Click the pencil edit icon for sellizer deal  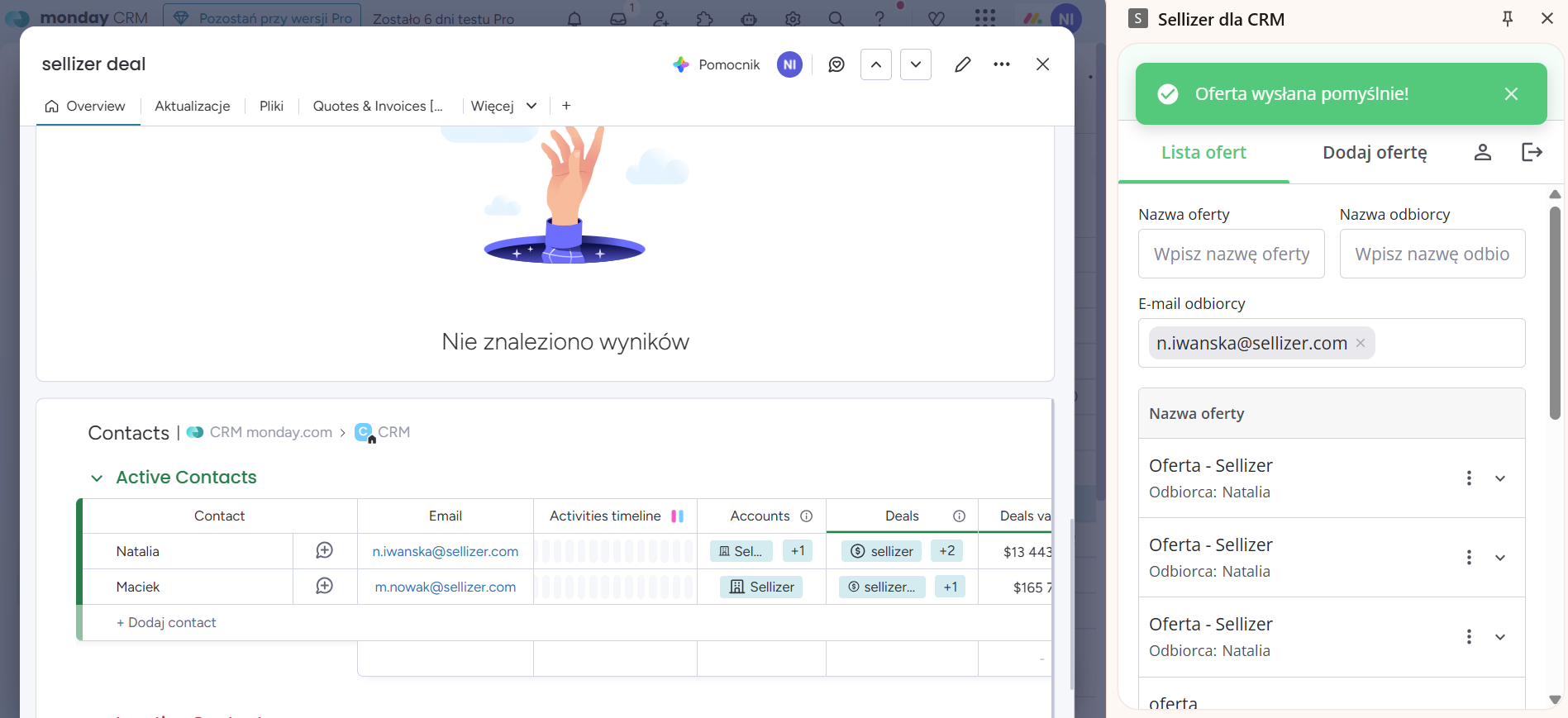(x=962, y=64)
